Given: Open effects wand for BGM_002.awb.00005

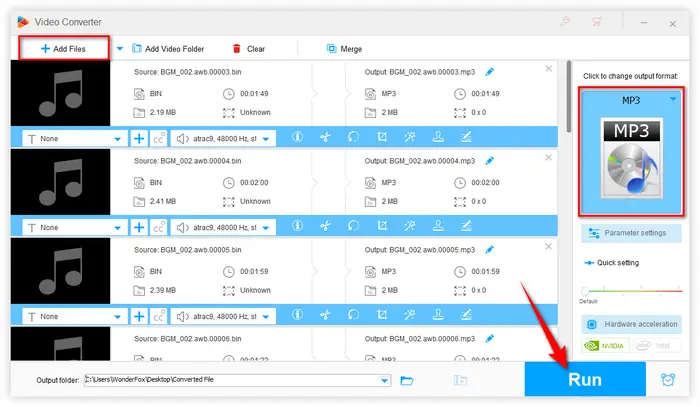Looking at the screenshot, I should 410,315.
